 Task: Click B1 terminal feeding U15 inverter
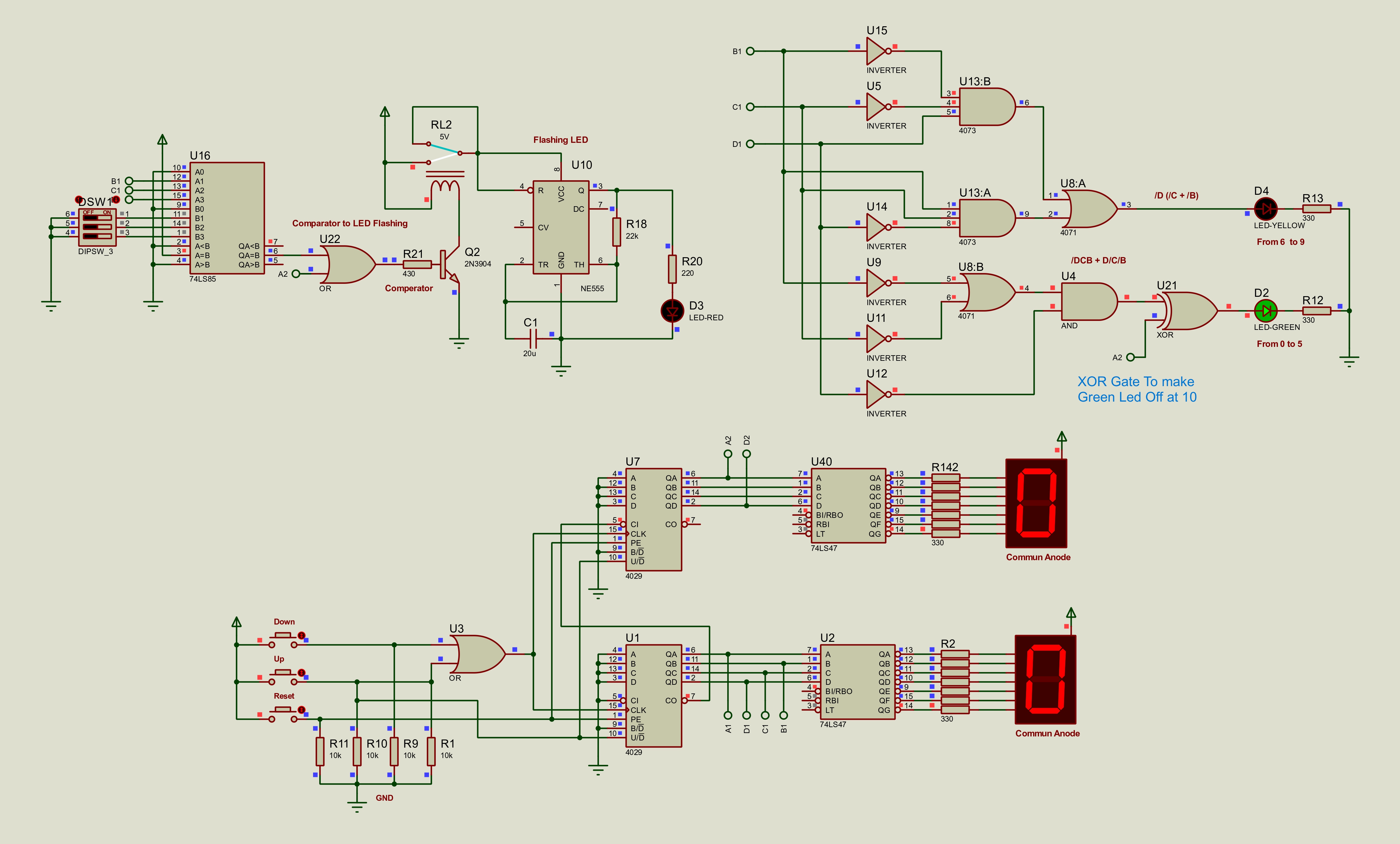pyautogui.click(x=750, y=51)
